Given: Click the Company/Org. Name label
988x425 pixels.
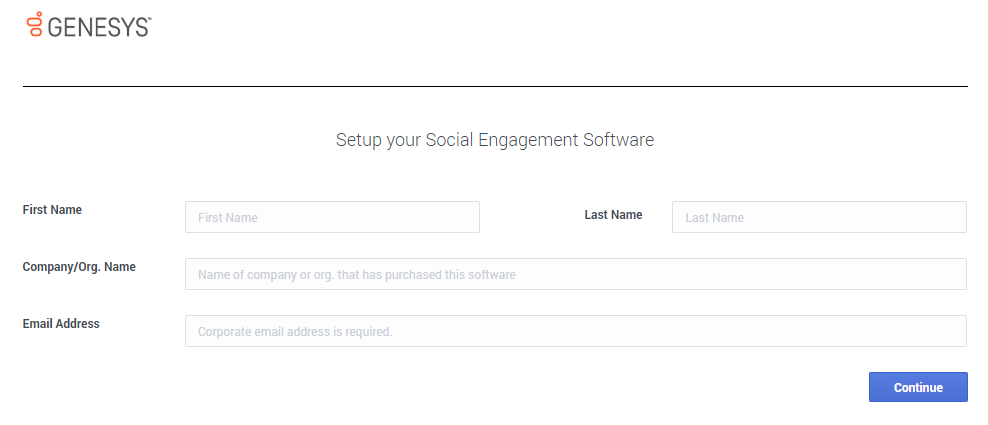Looking at the screenshot, I should point(79,267).
